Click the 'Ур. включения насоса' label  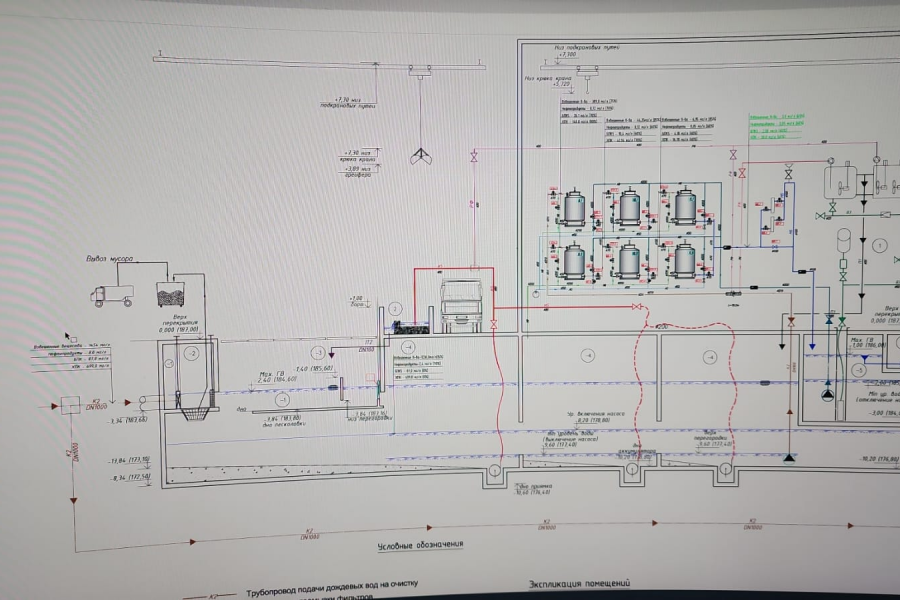[595, 413]
